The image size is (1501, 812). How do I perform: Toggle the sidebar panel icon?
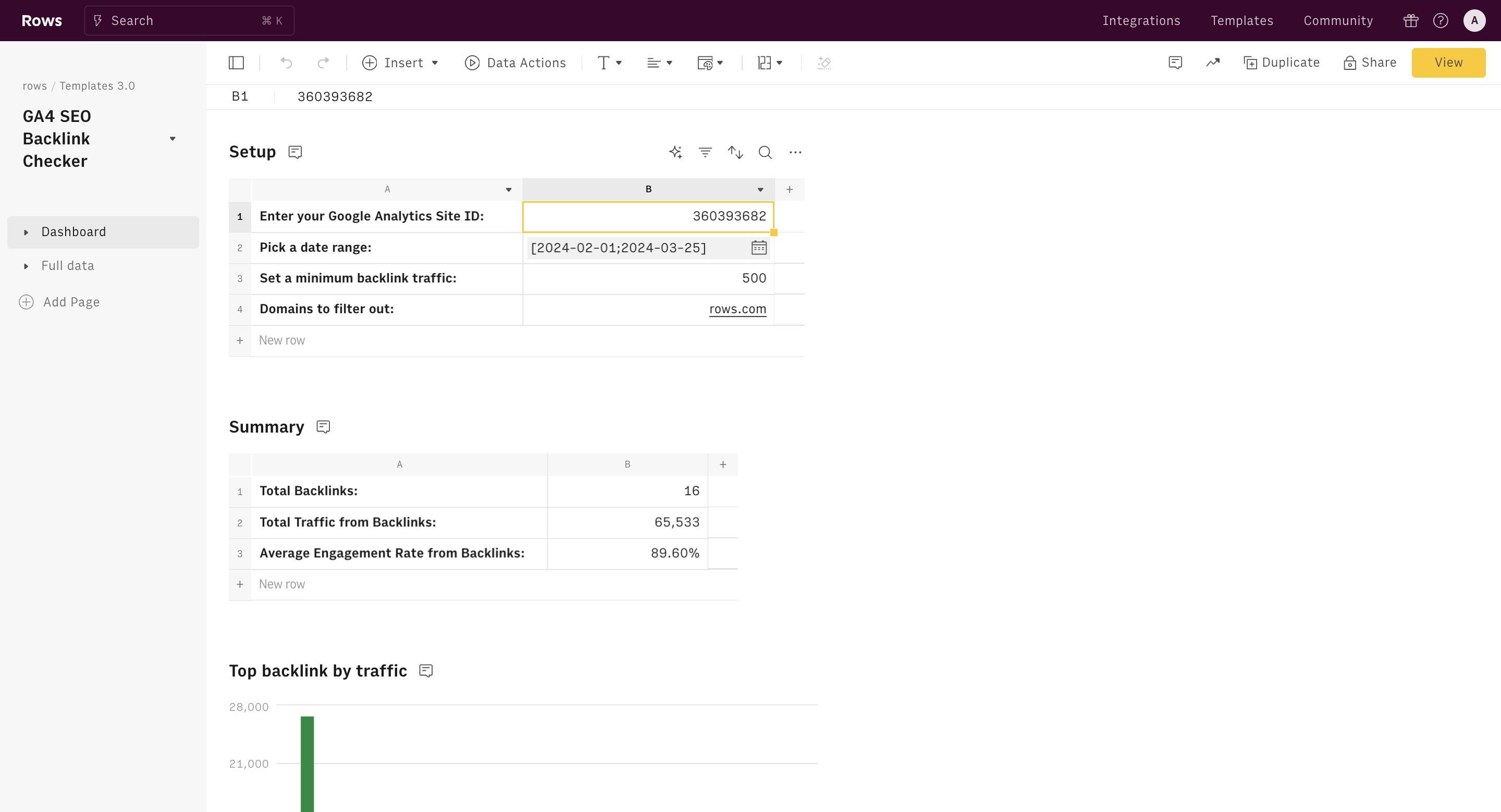[236, 63]
